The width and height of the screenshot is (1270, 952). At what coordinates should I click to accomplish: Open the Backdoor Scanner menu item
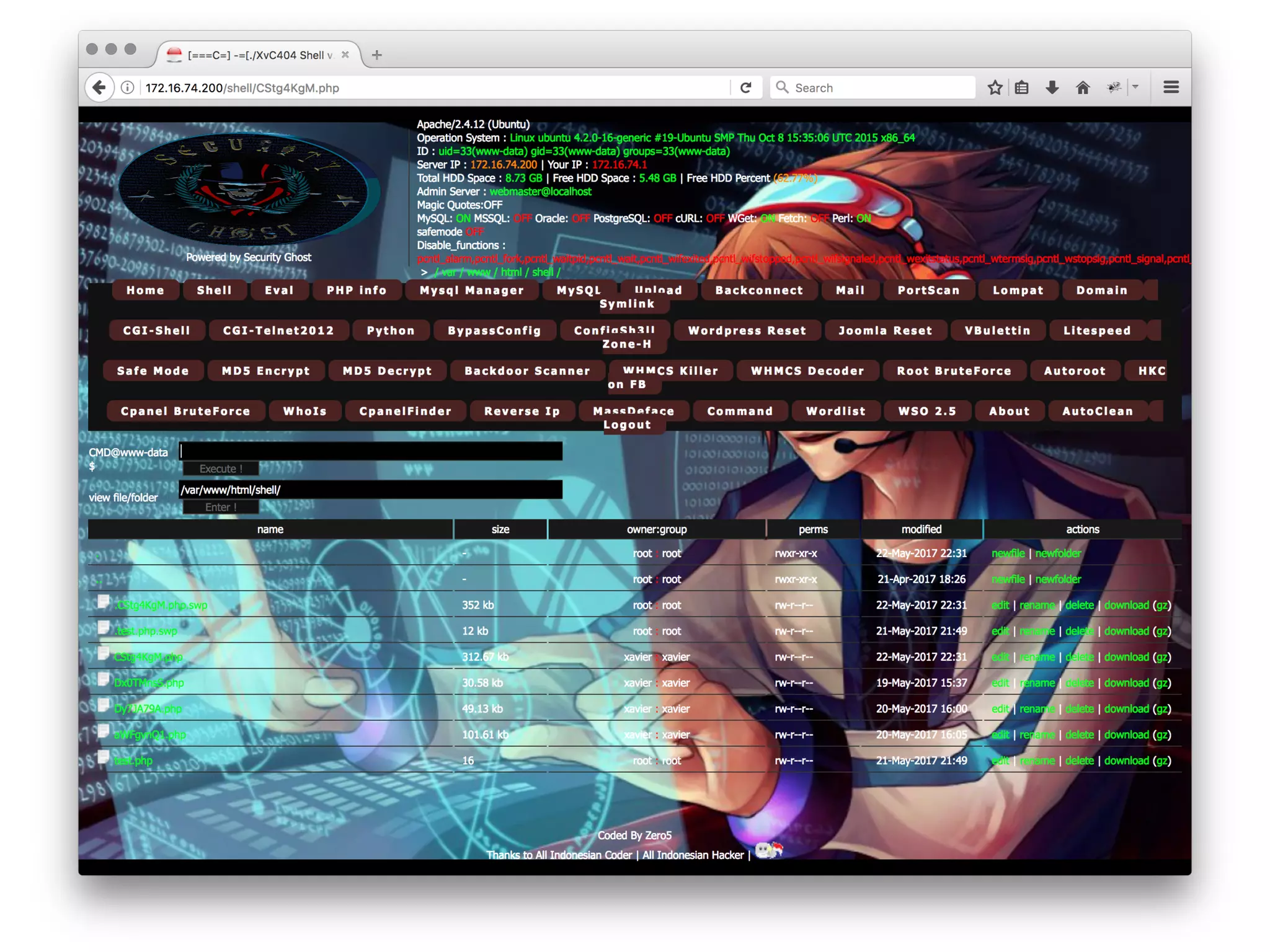tap(527, 371)
